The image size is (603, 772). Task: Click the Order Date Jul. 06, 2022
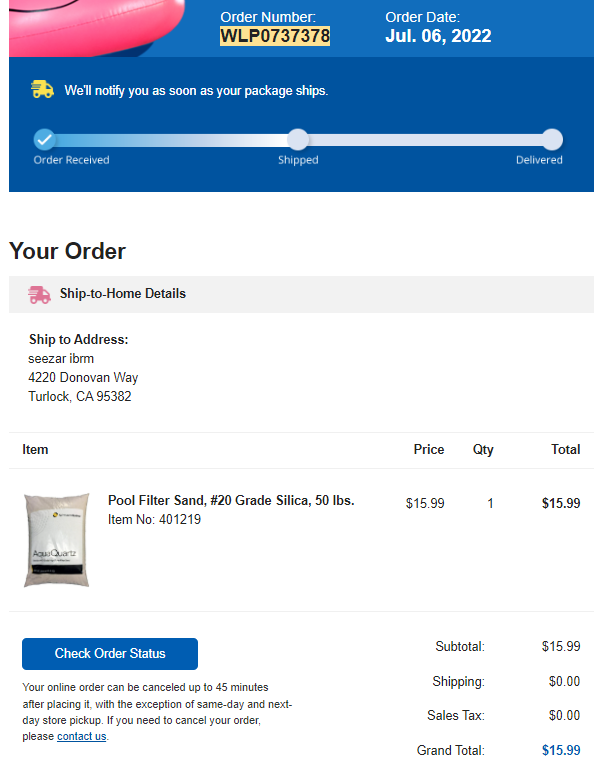438,36
